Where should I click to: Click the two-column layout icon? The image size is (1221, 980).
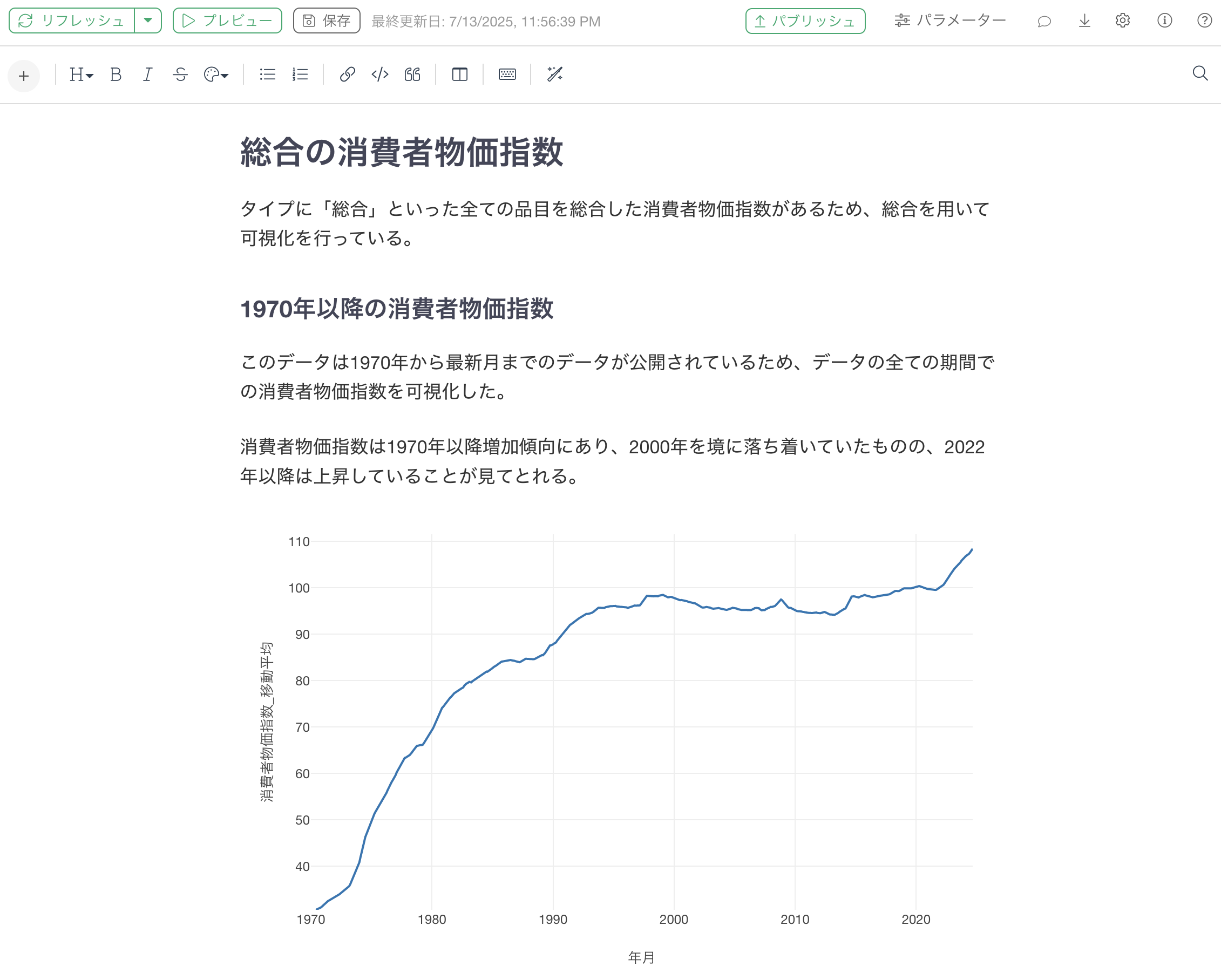(x=460, y=74)
